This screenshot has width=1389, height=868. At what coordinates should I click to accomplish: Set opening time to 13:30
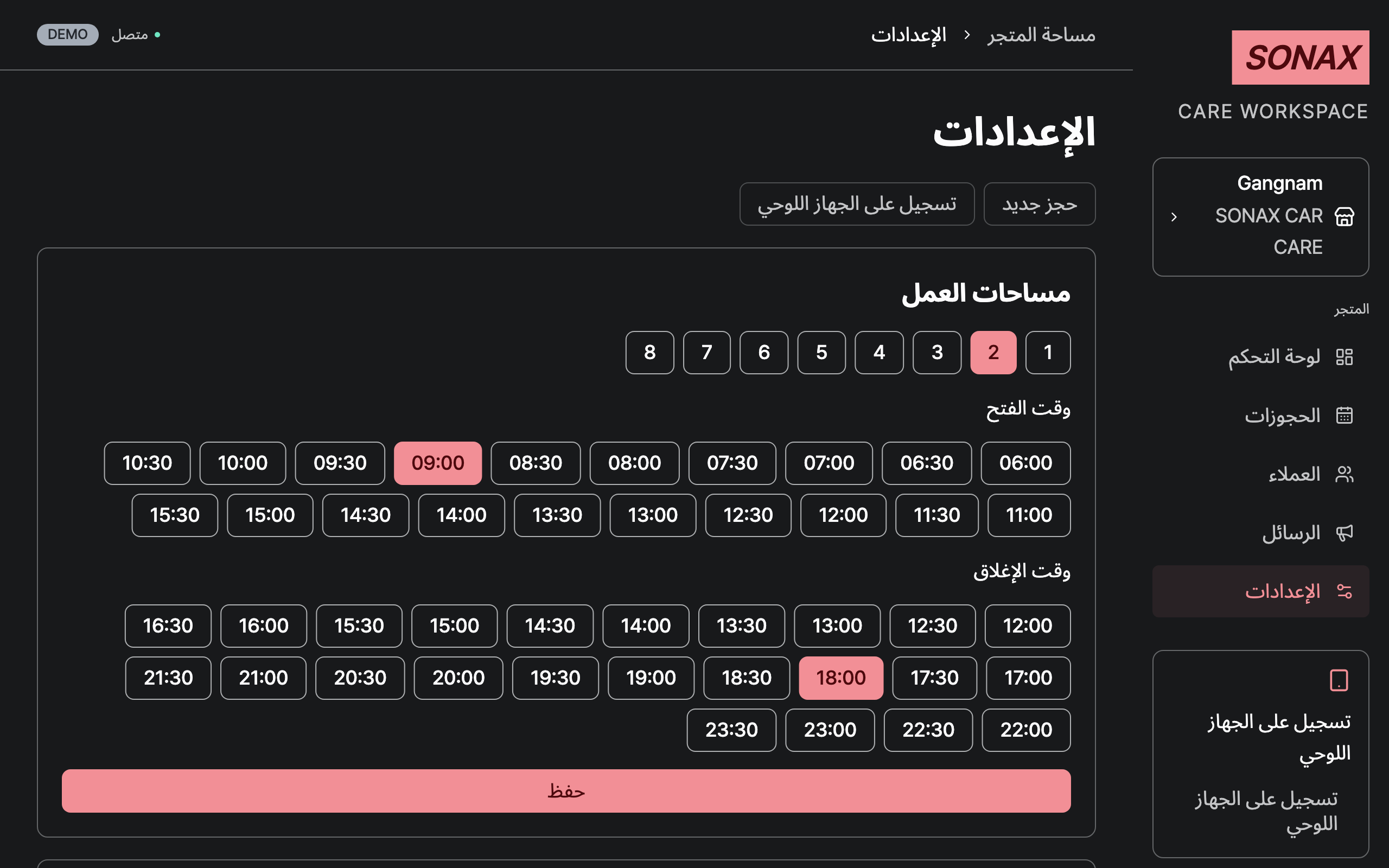pos(557,515)
